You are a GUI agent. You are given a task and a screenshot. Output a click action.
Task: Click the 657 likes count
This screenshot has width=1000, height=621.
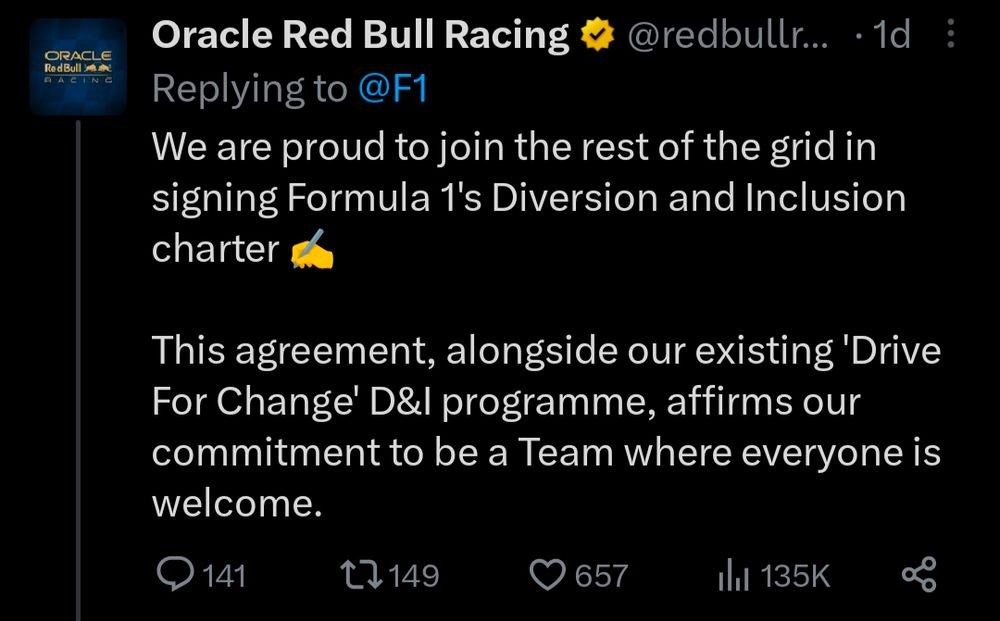pos(601,576)
